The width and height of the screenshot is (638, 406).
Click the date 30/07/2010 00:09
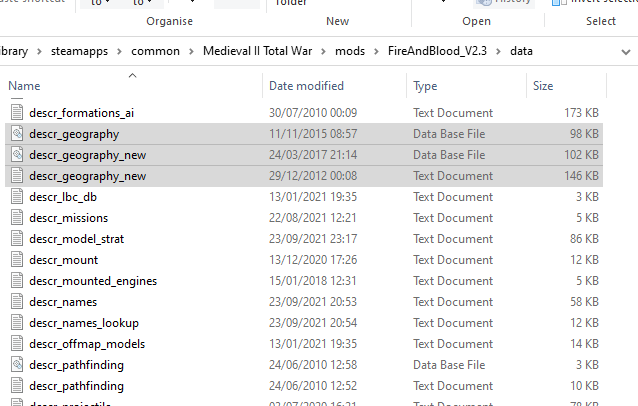click(313, 113)
